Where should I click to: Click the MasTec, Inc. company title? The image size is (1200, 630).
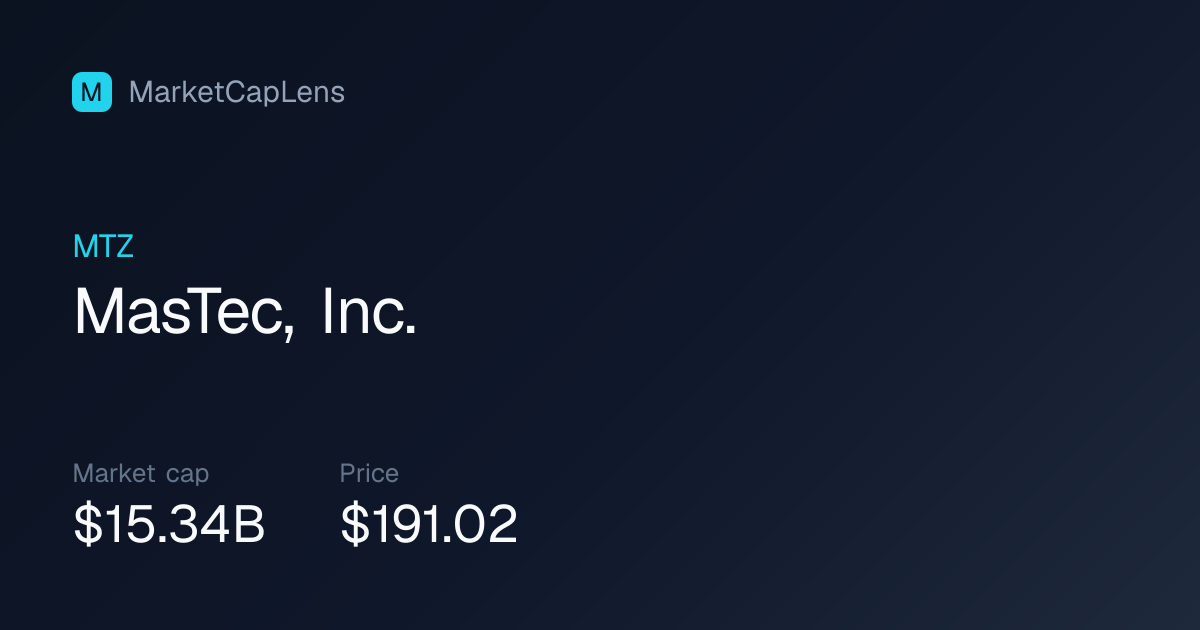point(245,312)
